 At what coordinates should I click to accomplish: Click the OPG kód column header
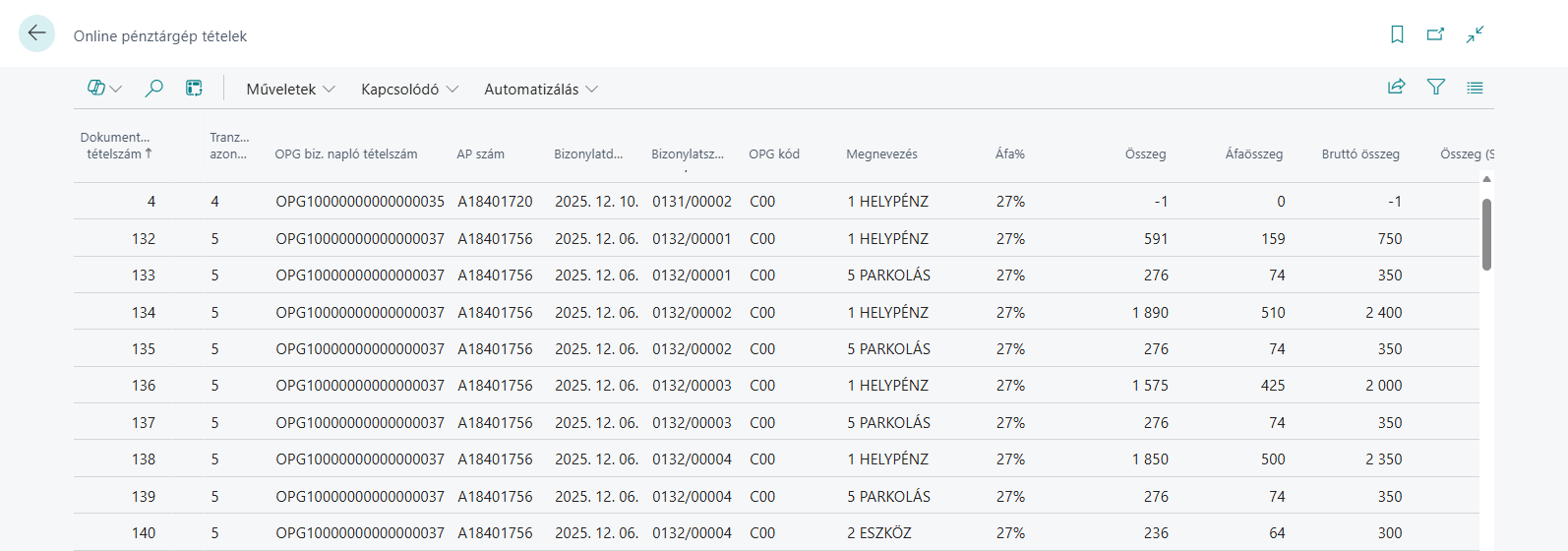pos(773,154)
